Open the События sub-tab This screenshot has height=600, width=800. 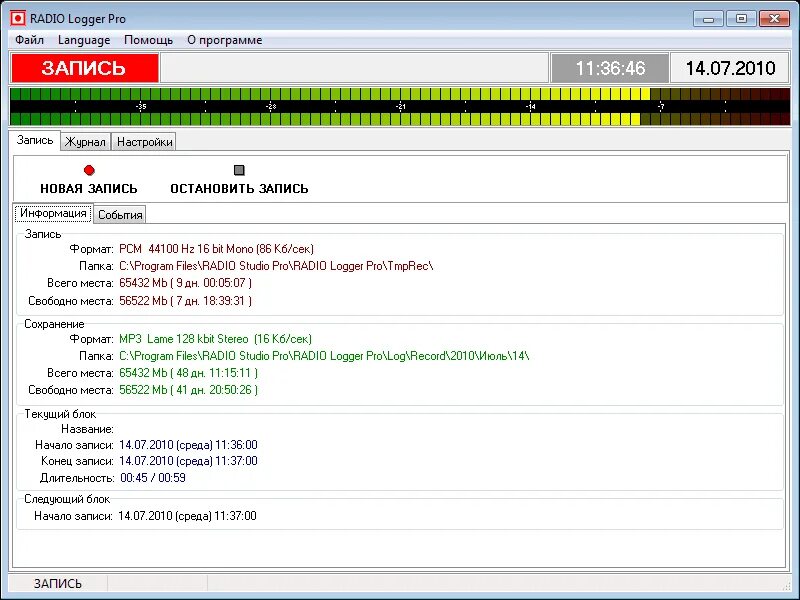tap(120, 215)
